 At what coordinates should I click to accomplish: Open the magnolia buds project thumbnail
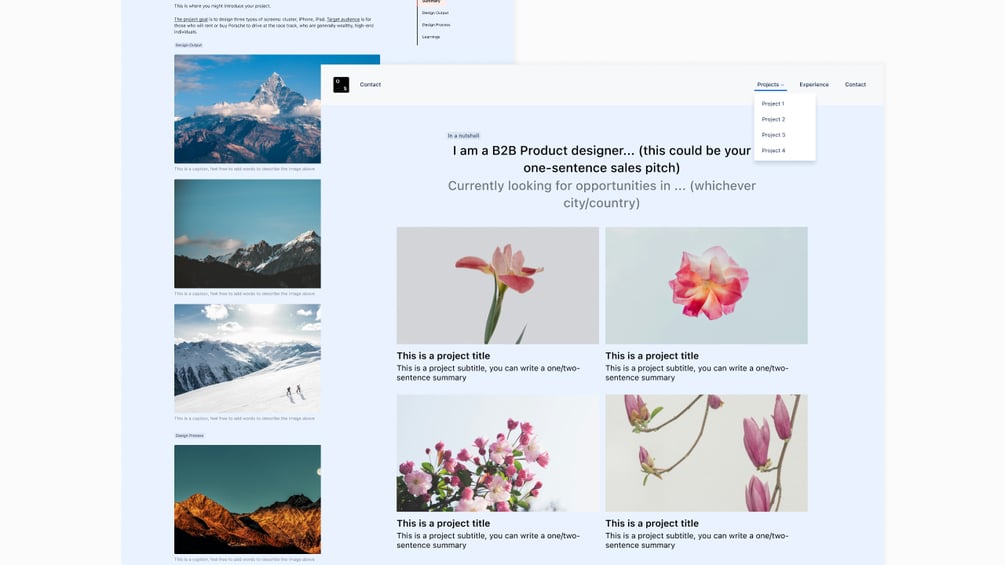706,453
